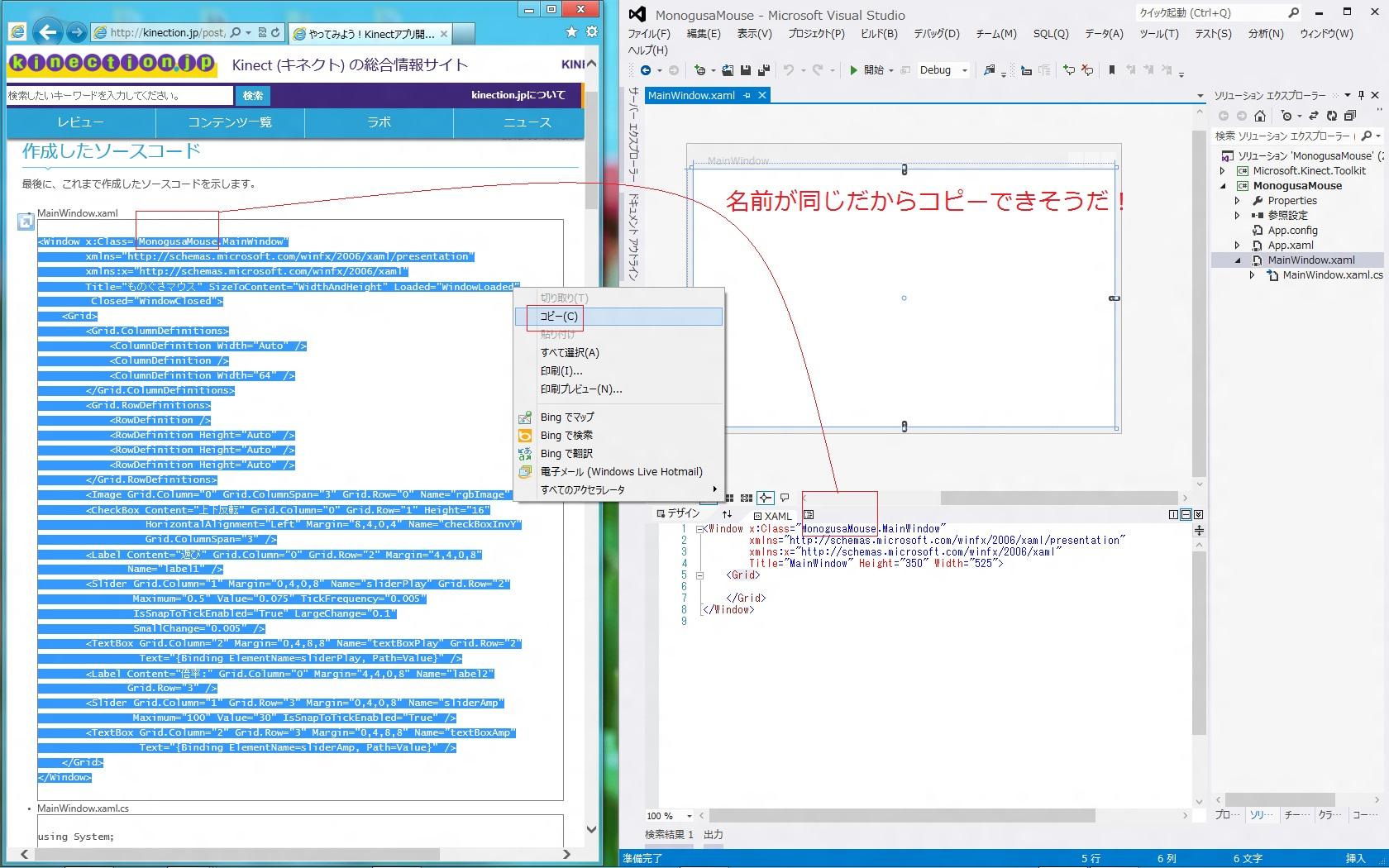Viewport: 1389px width, 868px height.
Task: Pin the Solution Explorer panel
Action: tap(1361, 95)
